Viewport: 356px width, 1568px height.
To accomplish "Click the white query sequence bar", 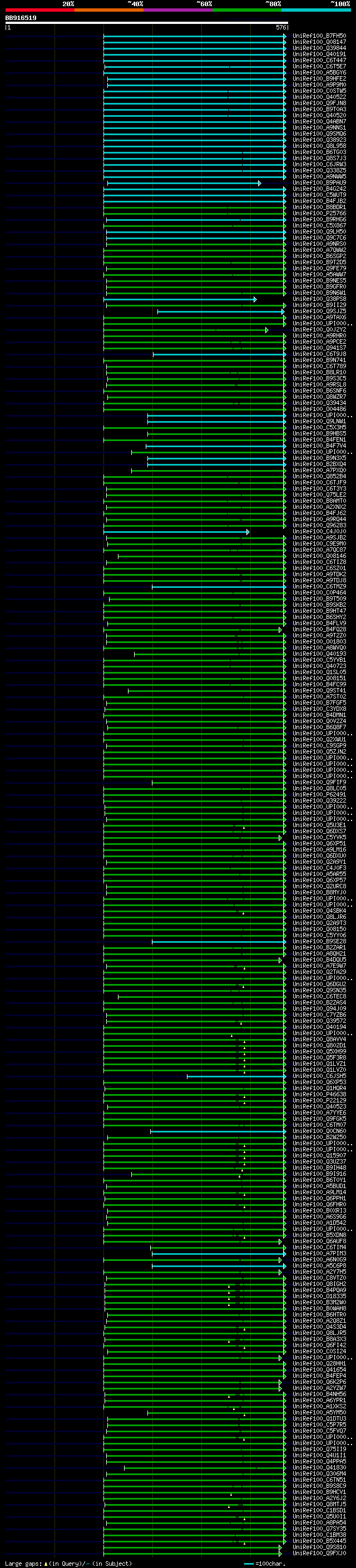I will [x=147, y=22].
